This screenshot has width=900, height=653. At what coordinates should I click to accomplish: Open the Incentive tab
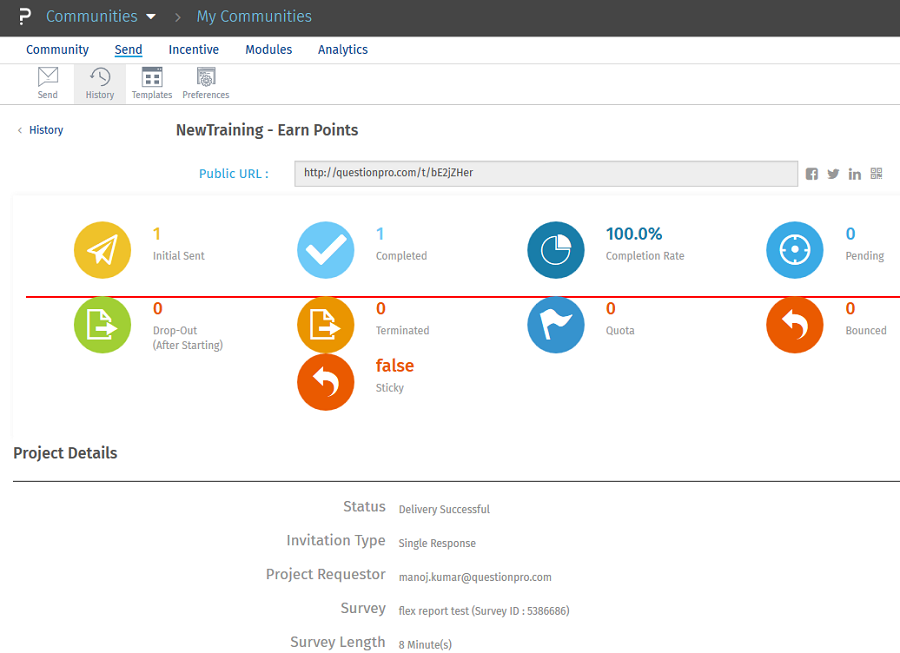point(193,49)
